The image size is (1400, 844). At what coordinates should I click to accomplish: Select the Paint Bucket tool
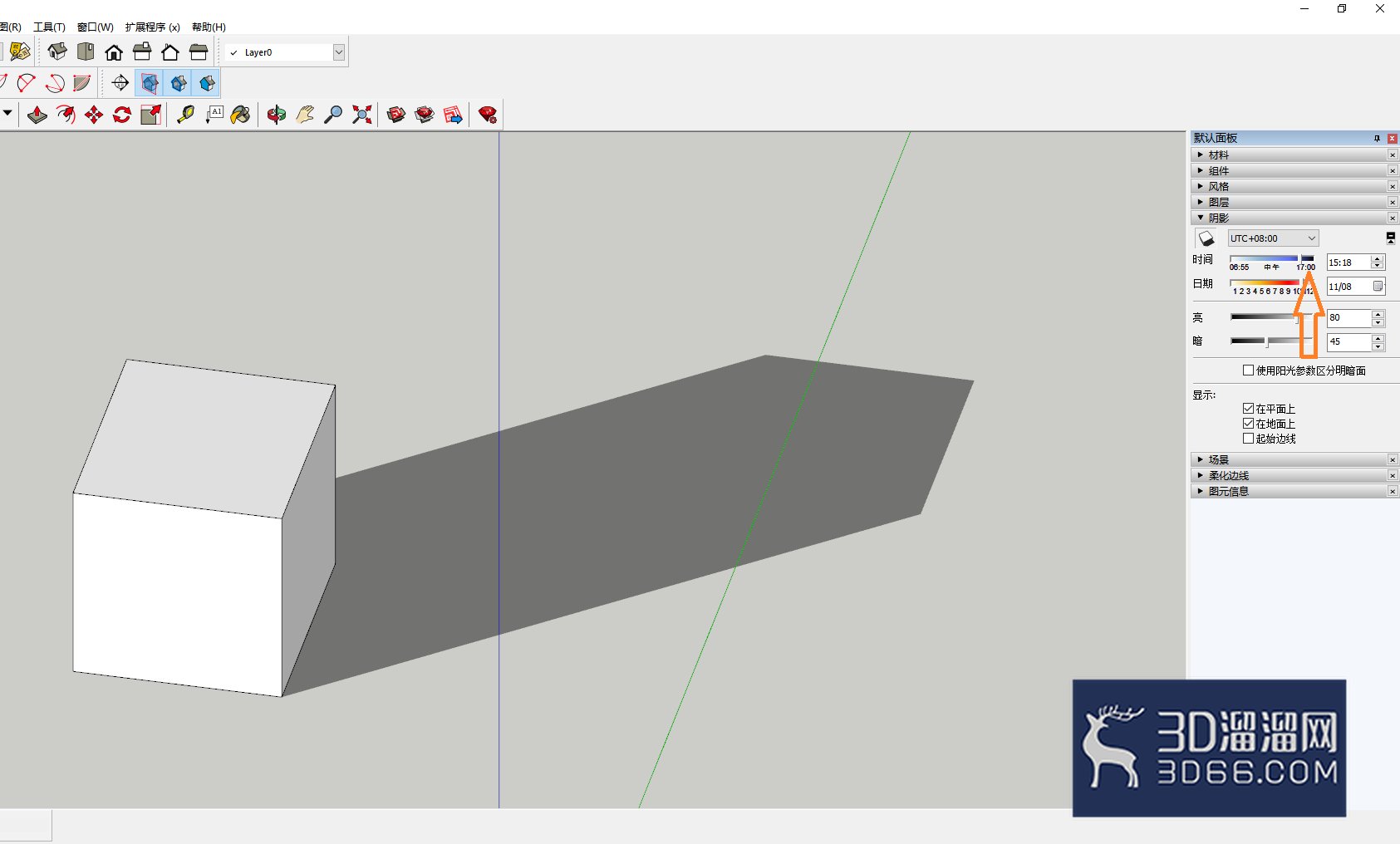[241, 115]
